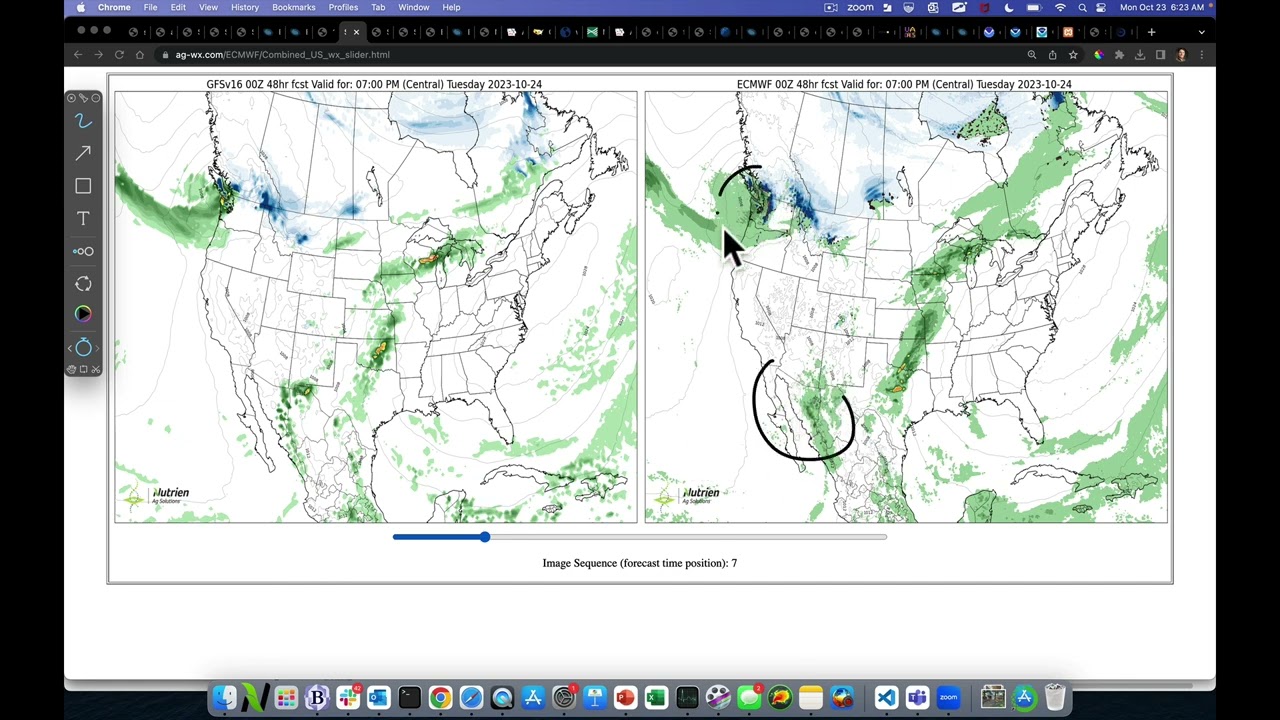Screen dimensions: 1280x720
Task: Open Finder from the Dock
Action: (x=224, y=697)
